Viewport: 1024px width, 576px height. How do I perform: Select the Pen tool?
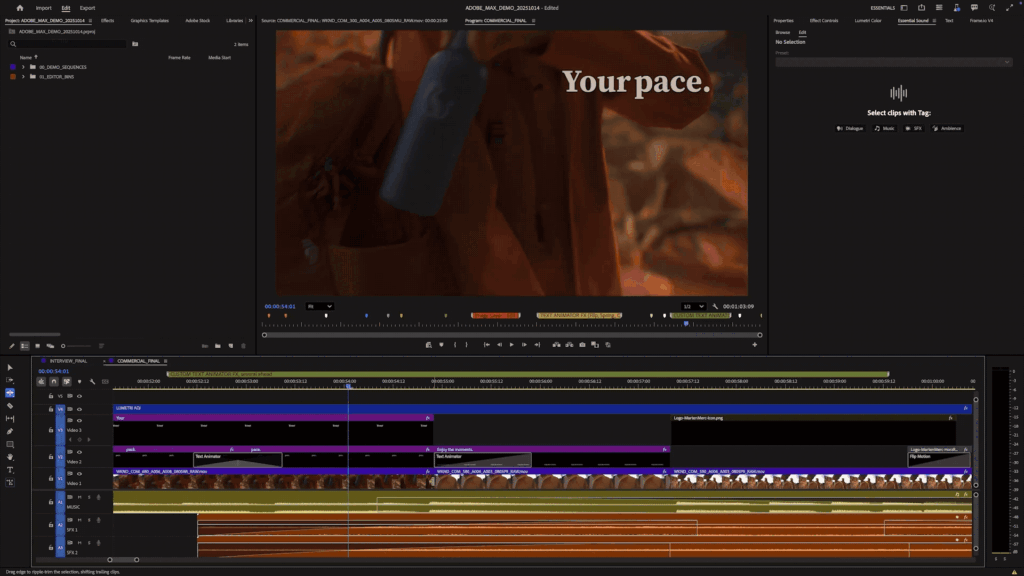[x=10, y=431]
